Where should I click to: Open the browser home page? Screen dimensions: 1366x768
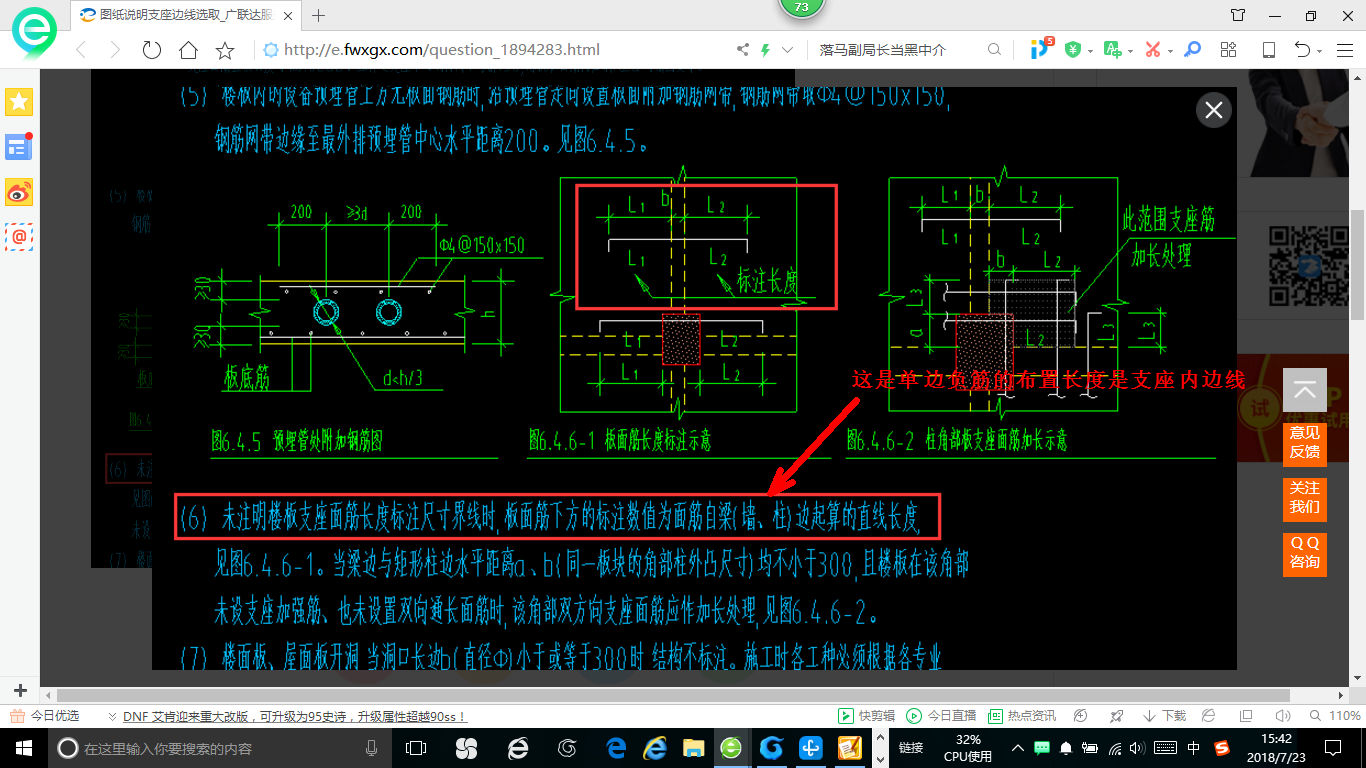(x=188, y=50)
